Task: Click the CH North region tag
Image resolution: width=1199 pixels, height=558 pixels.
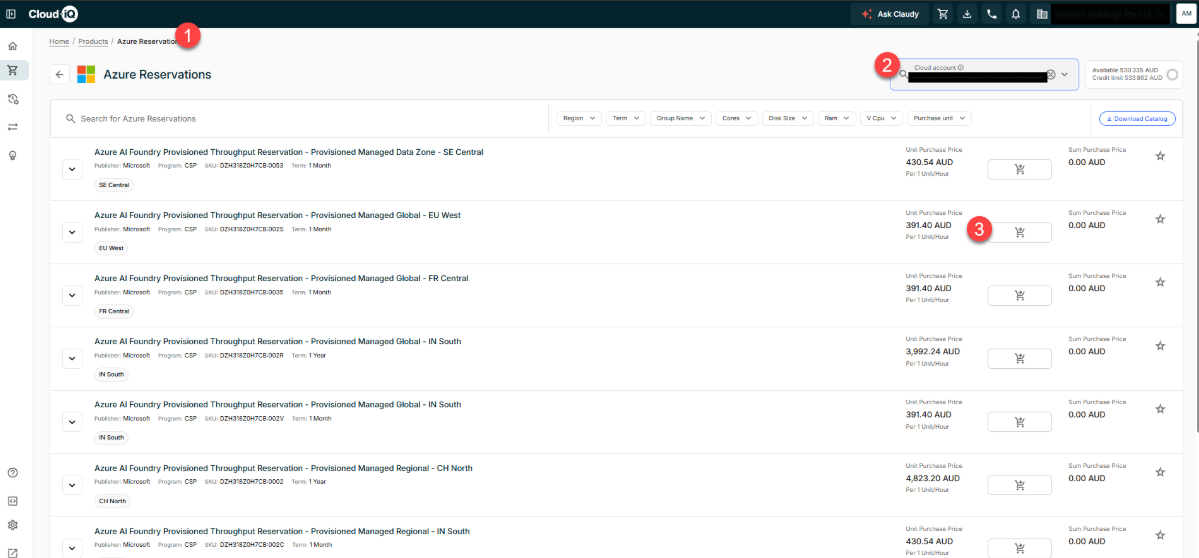Action: [112, 501]
